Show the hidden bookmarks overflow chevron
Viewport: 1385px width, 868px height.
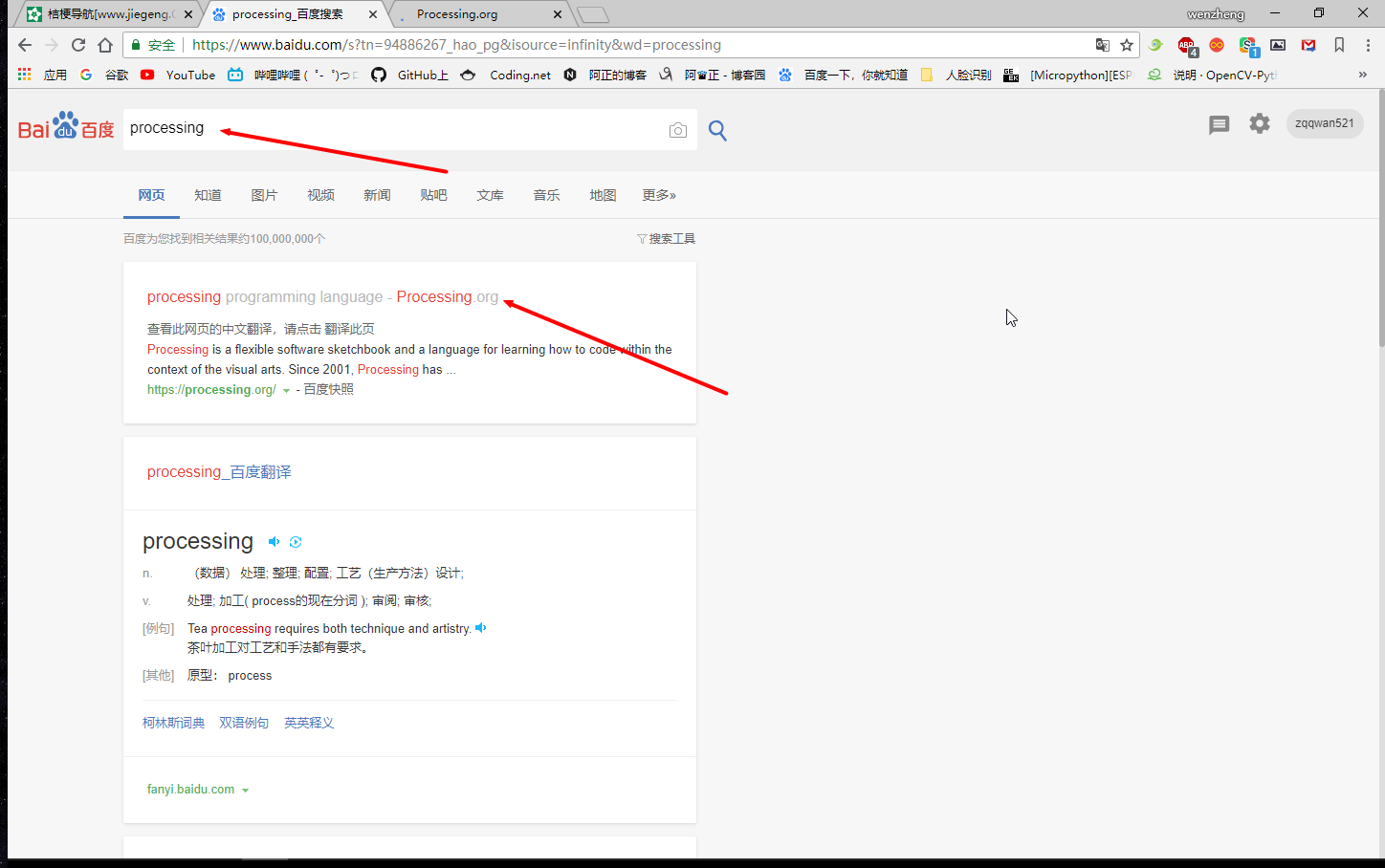(x=1363, y=75)
